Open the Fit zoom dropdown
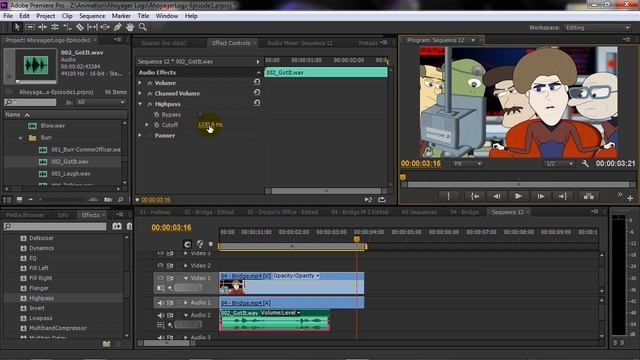Viewport: 640px width, 360px height. (467, 164)
